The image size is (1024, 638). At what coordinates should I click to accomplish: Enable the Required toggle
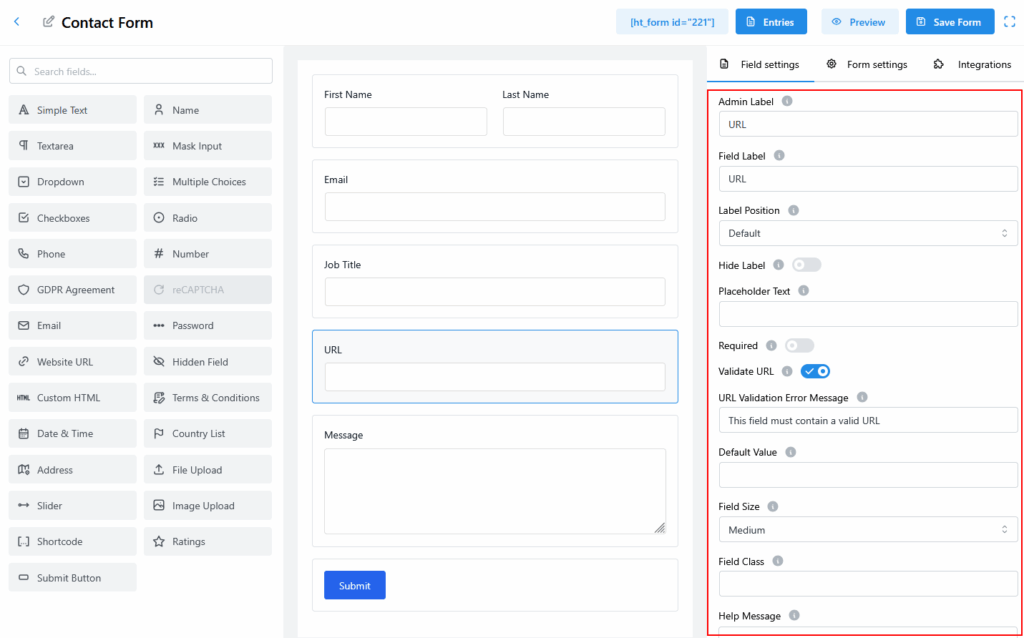pyautogui.click(x=799, y=346)
